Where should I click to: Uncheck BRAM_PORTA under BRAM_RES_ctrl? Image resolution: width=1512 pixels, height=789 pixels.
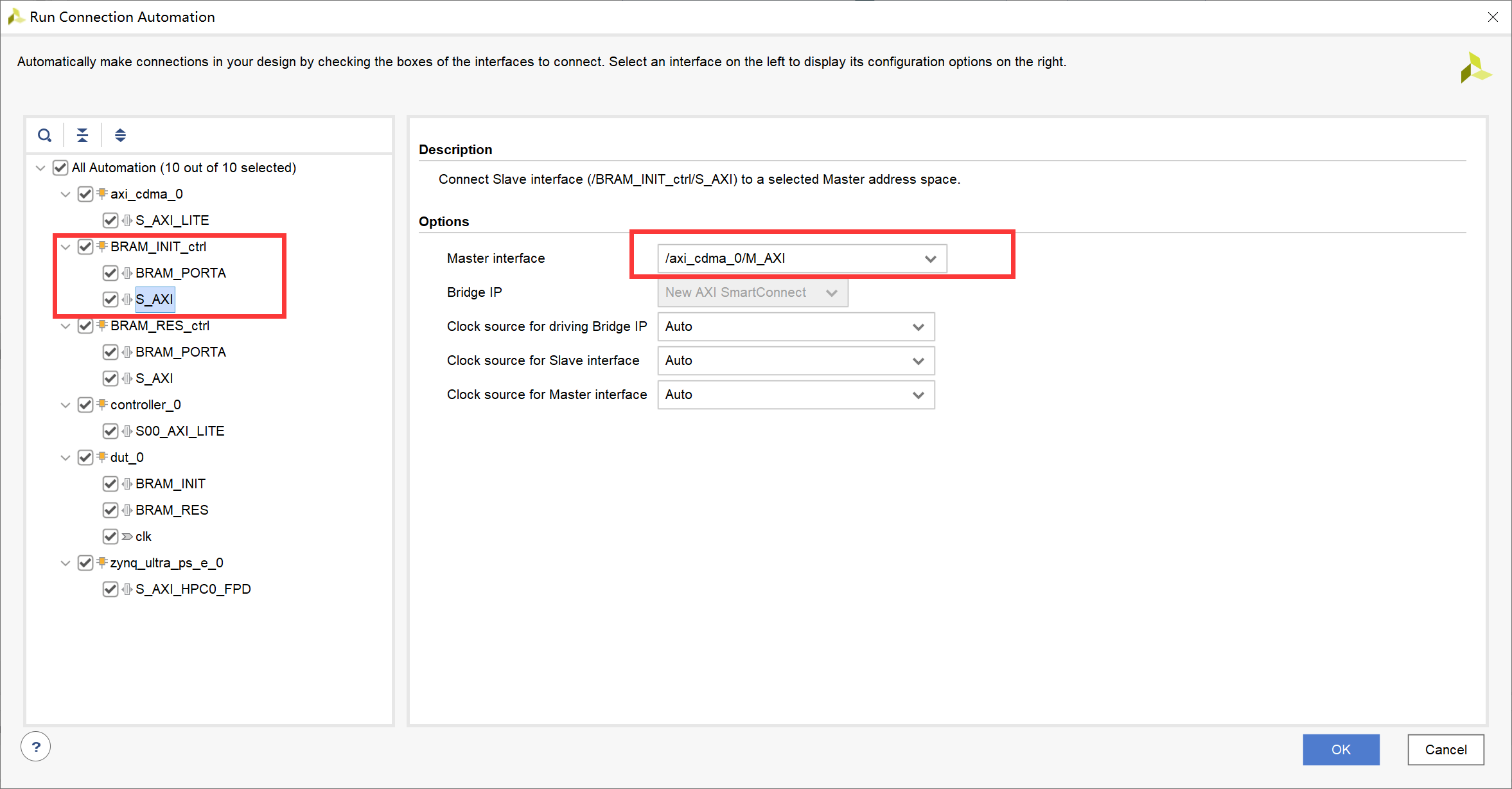click(110, 352)
